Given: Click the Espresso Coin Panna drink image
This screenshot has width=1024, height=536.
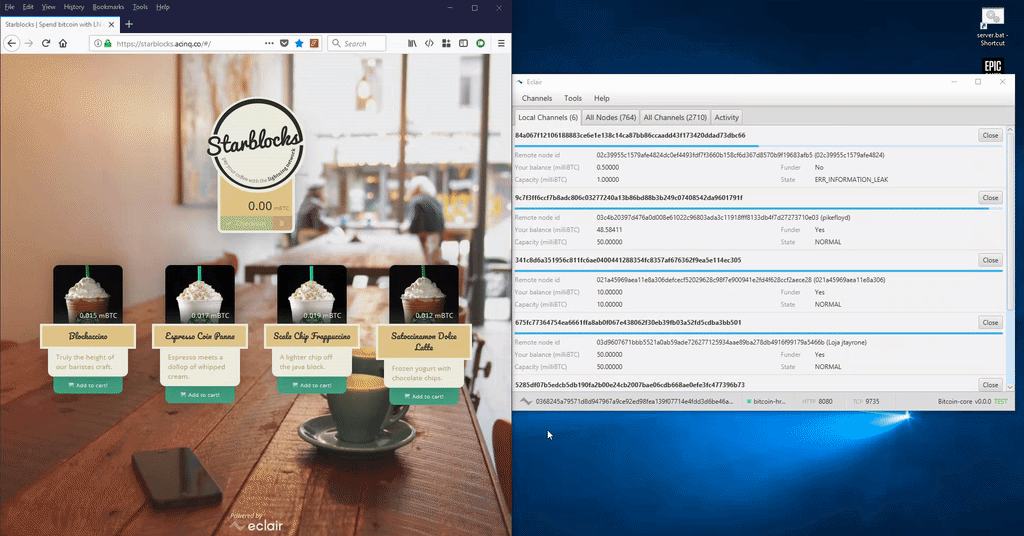Looking at the screenshot, I should (x=200, y=294).
